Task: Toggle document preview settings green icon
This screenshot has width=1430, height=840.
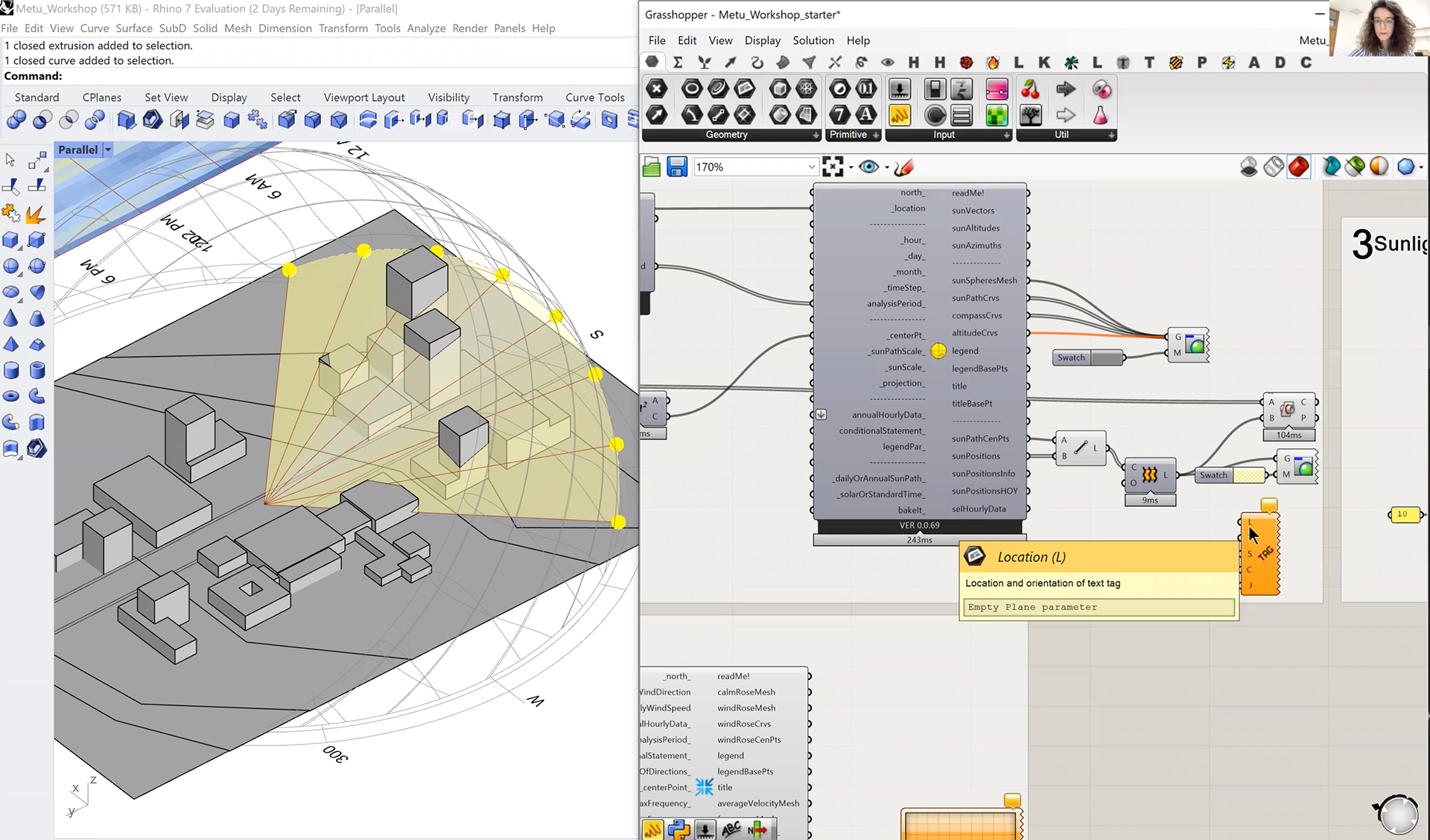Action: (x=1356, y=167)
